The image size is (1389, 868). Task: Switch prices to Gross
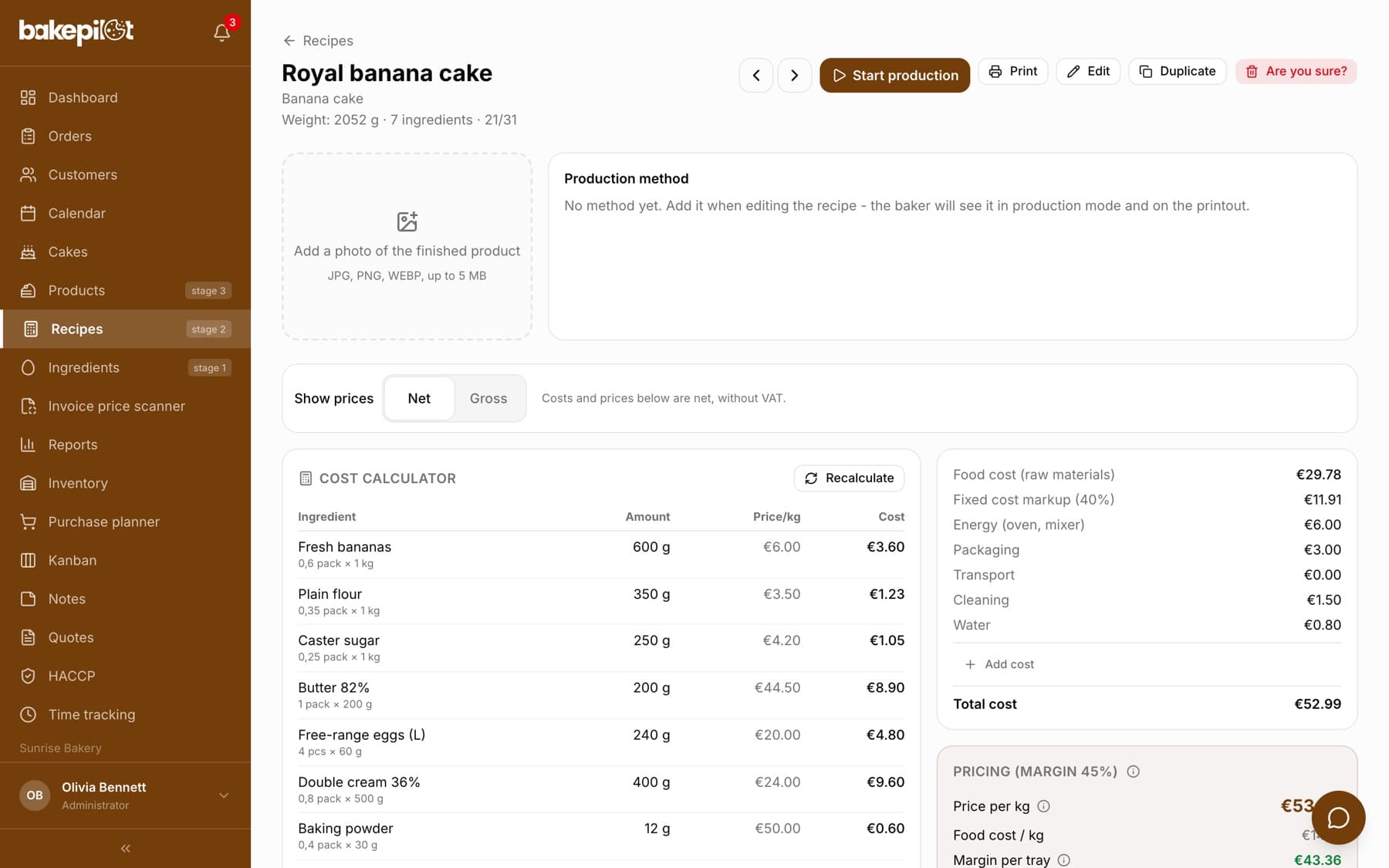coord(488,398)
